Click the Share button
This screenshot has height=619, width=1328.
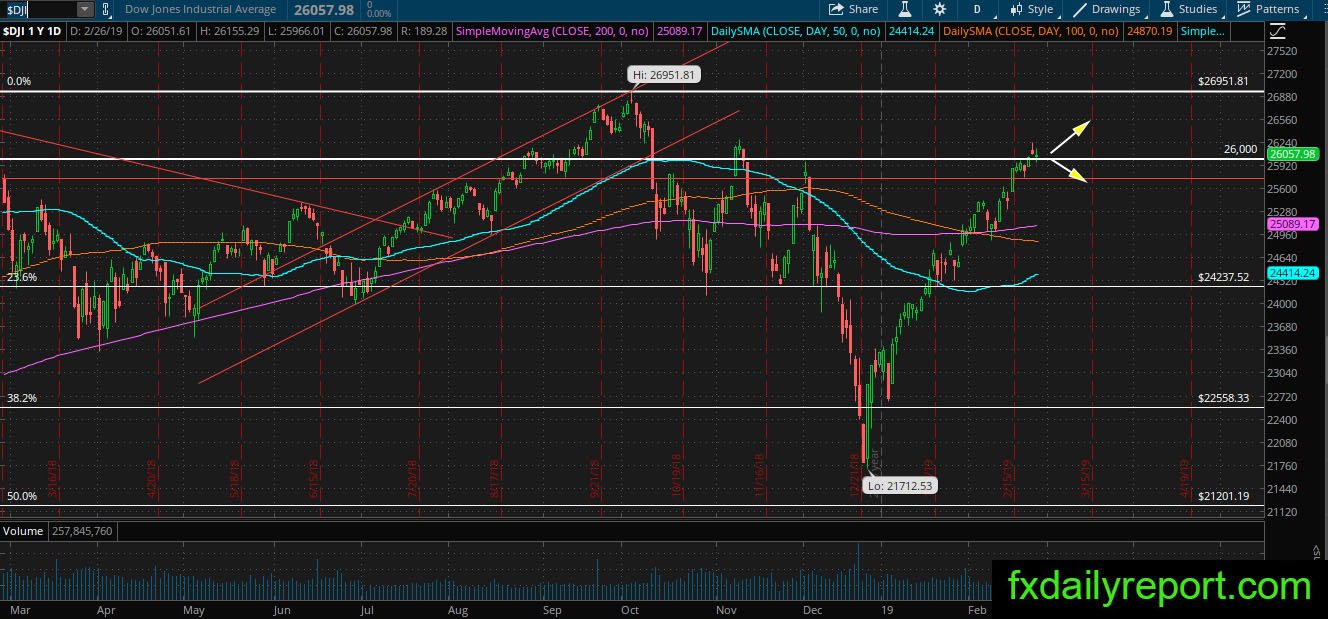point(852,9)
